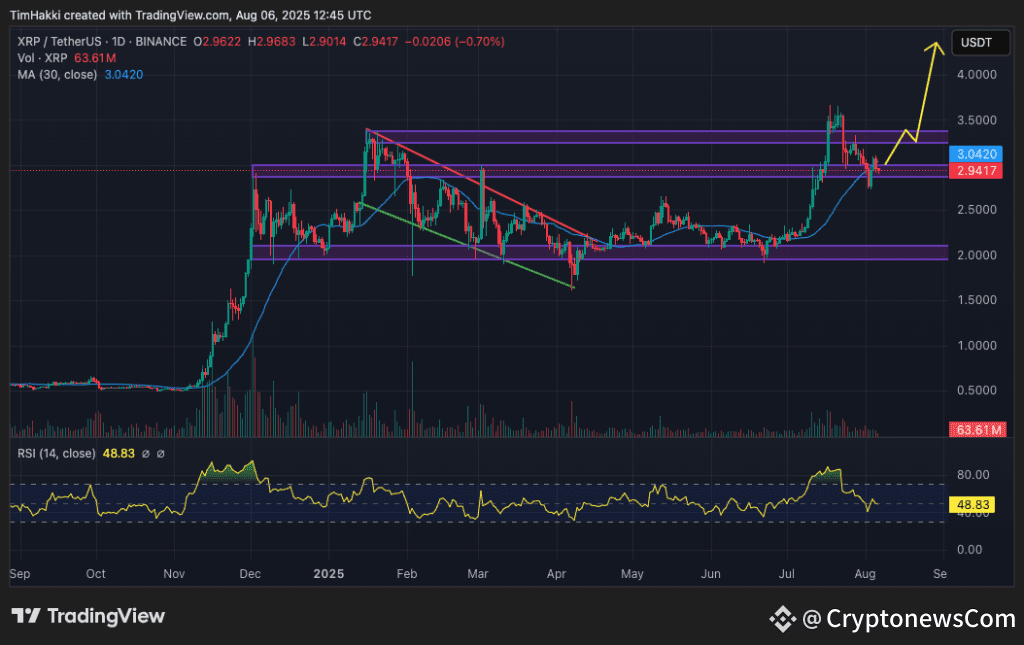Image resolution: width=1024 pixels, height=645 pixels.
Task: Click the 1.0000 price axis label
Action: (977, 345)
